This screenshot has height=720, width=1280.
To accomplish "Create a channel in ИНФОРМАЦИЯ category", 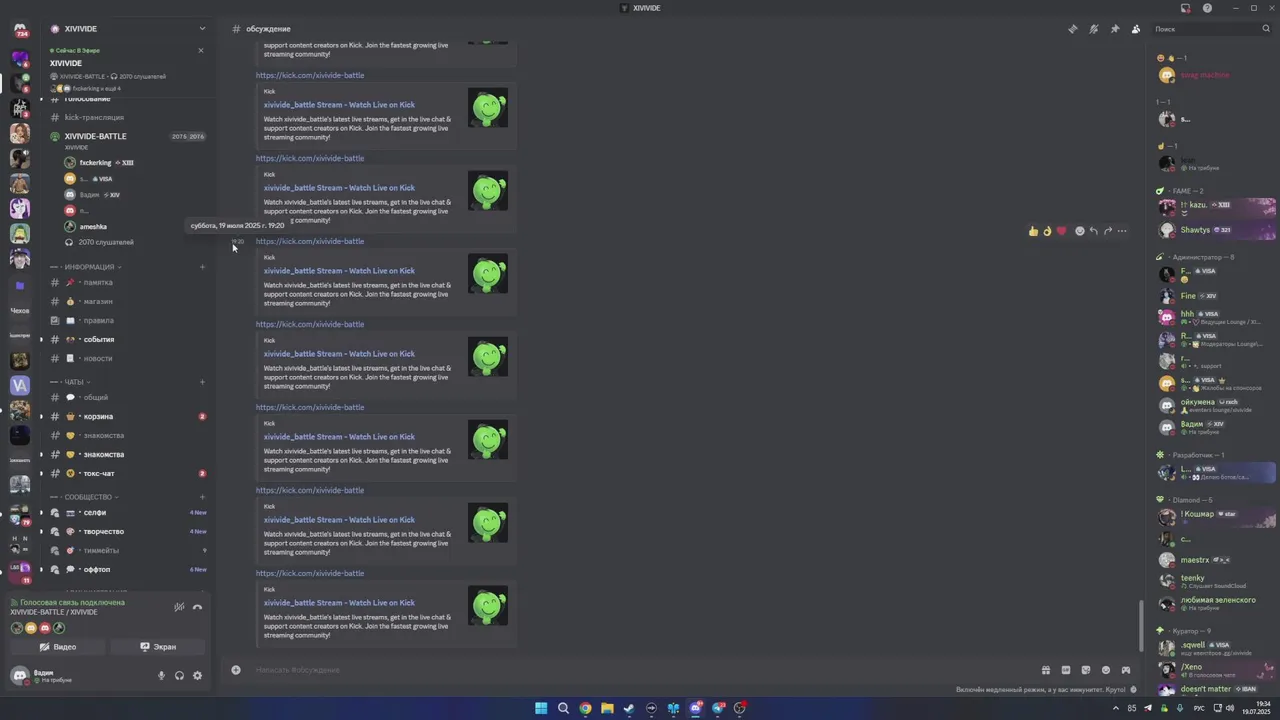I will pos(202,267).
